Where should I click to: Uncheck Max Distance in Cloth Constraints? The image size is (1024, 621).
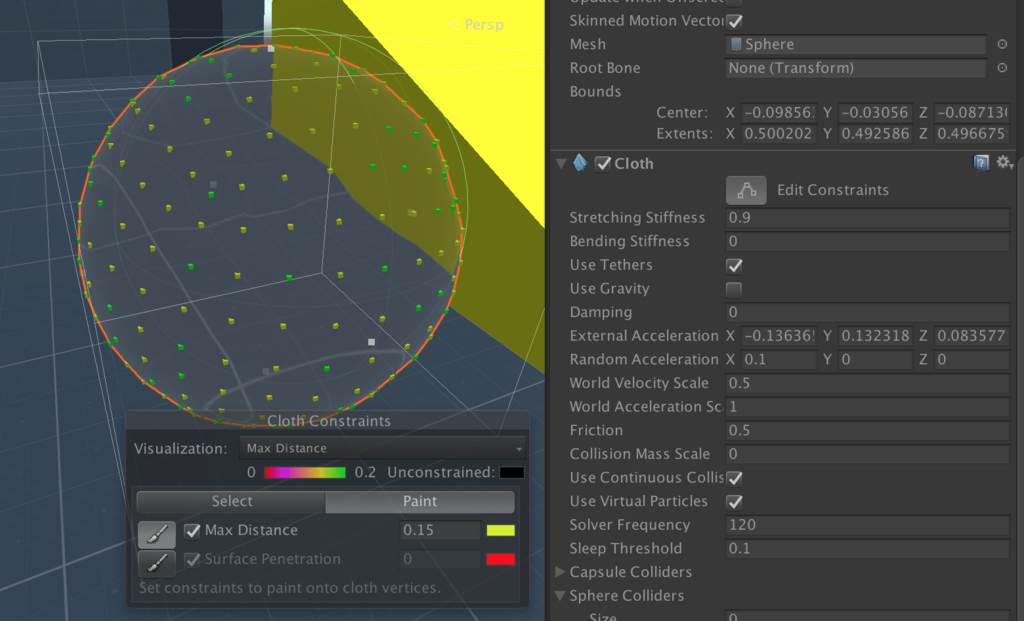tap(192, 531)
